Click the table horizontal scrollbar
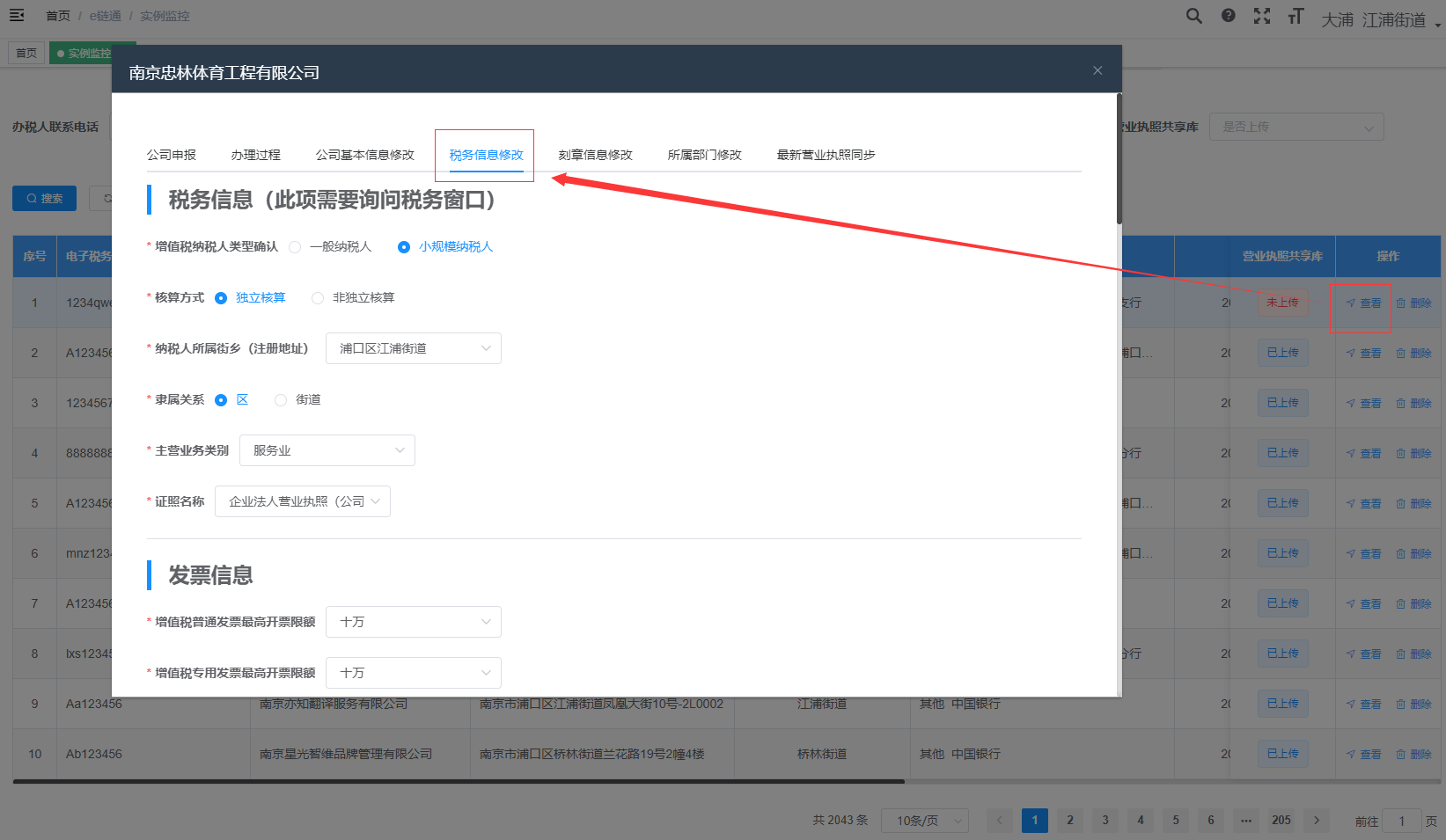Image resolution: width=1446 pixels, height=840 pixels. pyautogui.click(x=459, y=781)
